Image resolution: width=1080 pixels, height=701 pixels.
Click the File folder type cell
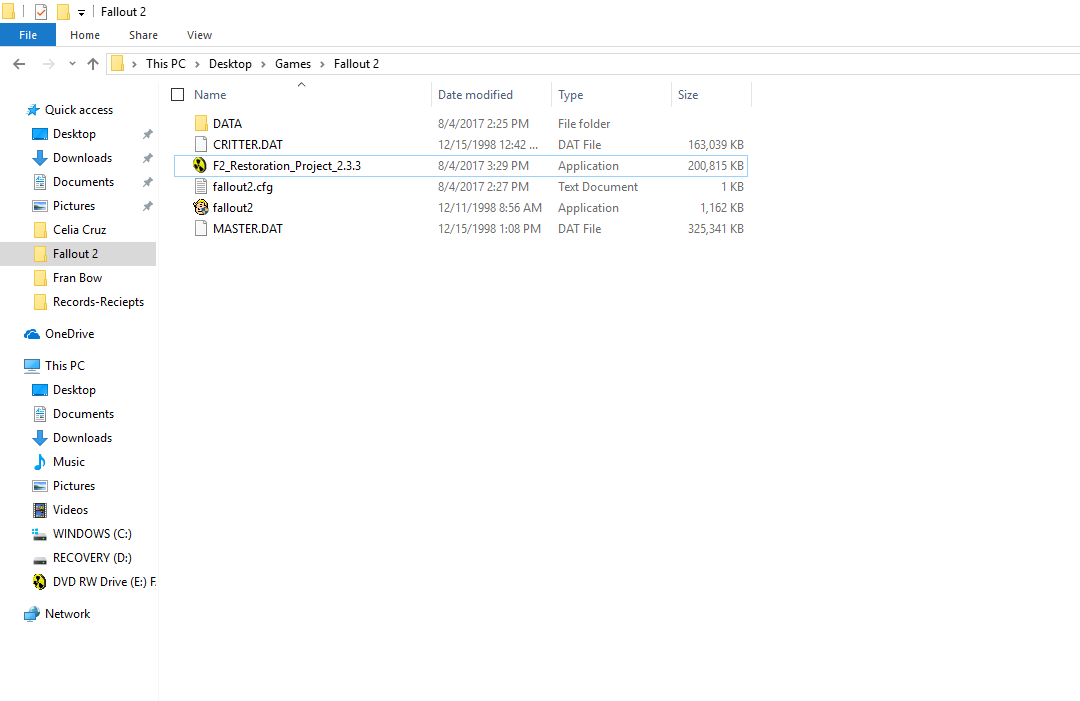(x=584, y=124)
